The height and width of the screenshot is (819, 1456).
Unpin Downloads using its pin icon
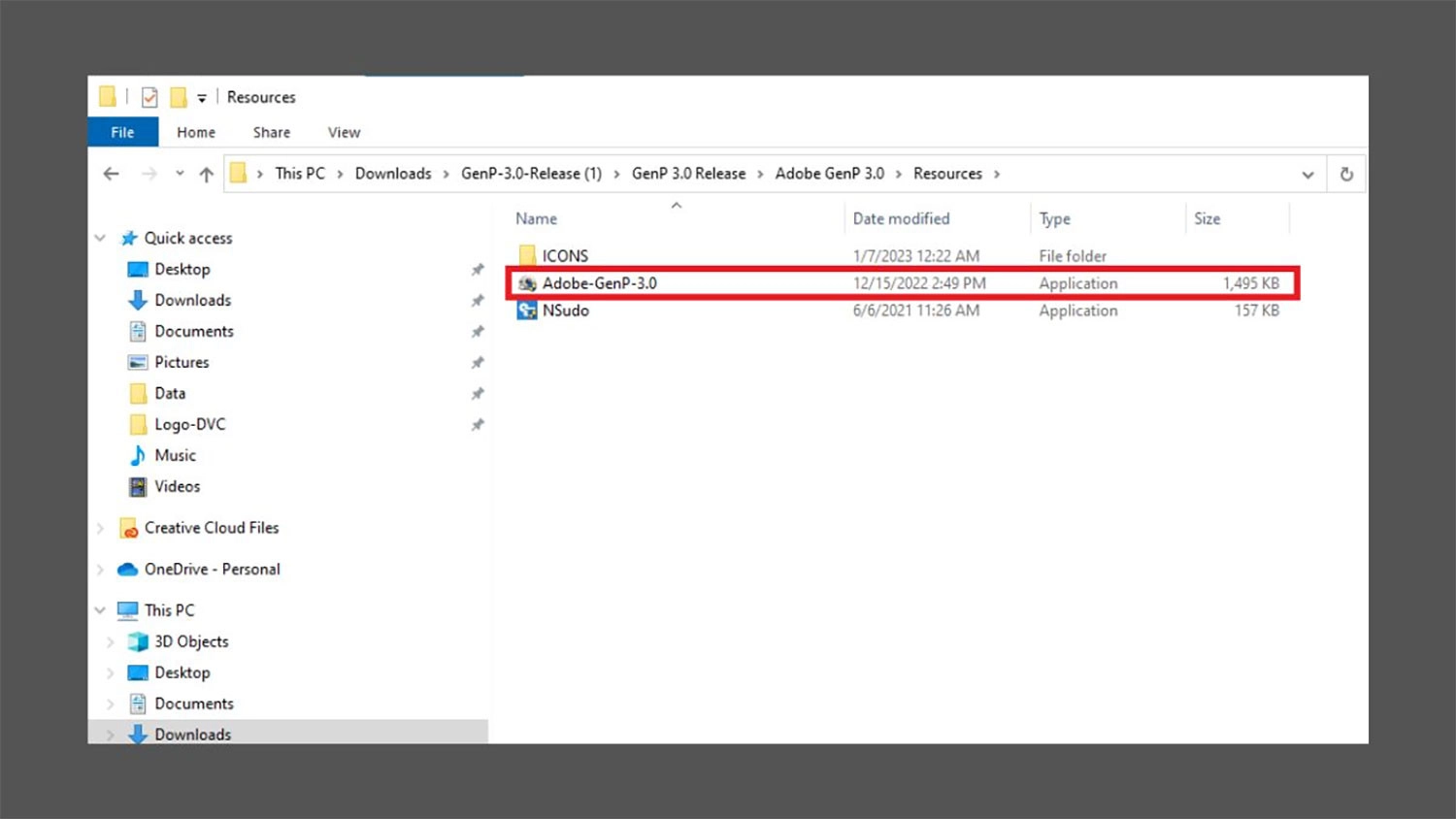click(x=478, y=301)
